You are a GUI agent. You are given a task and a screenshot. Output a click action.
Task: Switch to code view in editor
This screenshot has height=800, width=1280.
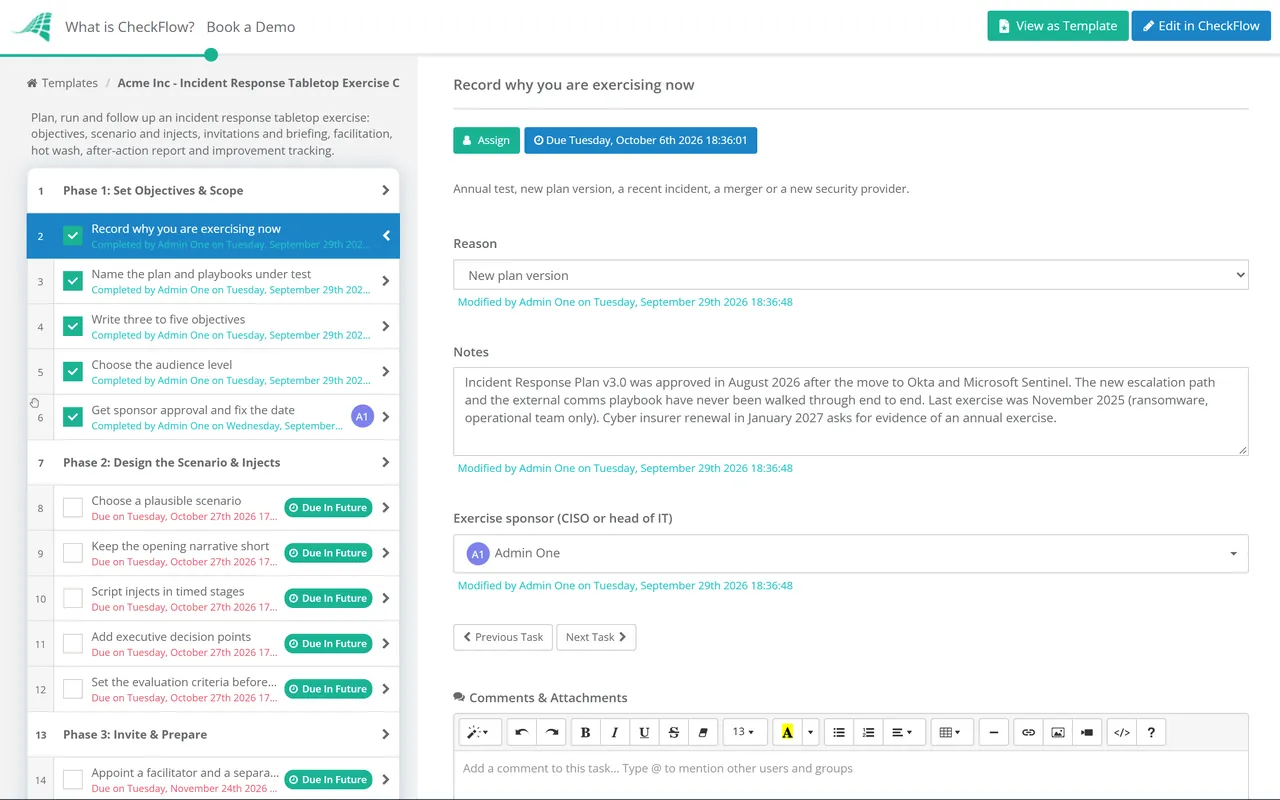tap(1122, 732)
